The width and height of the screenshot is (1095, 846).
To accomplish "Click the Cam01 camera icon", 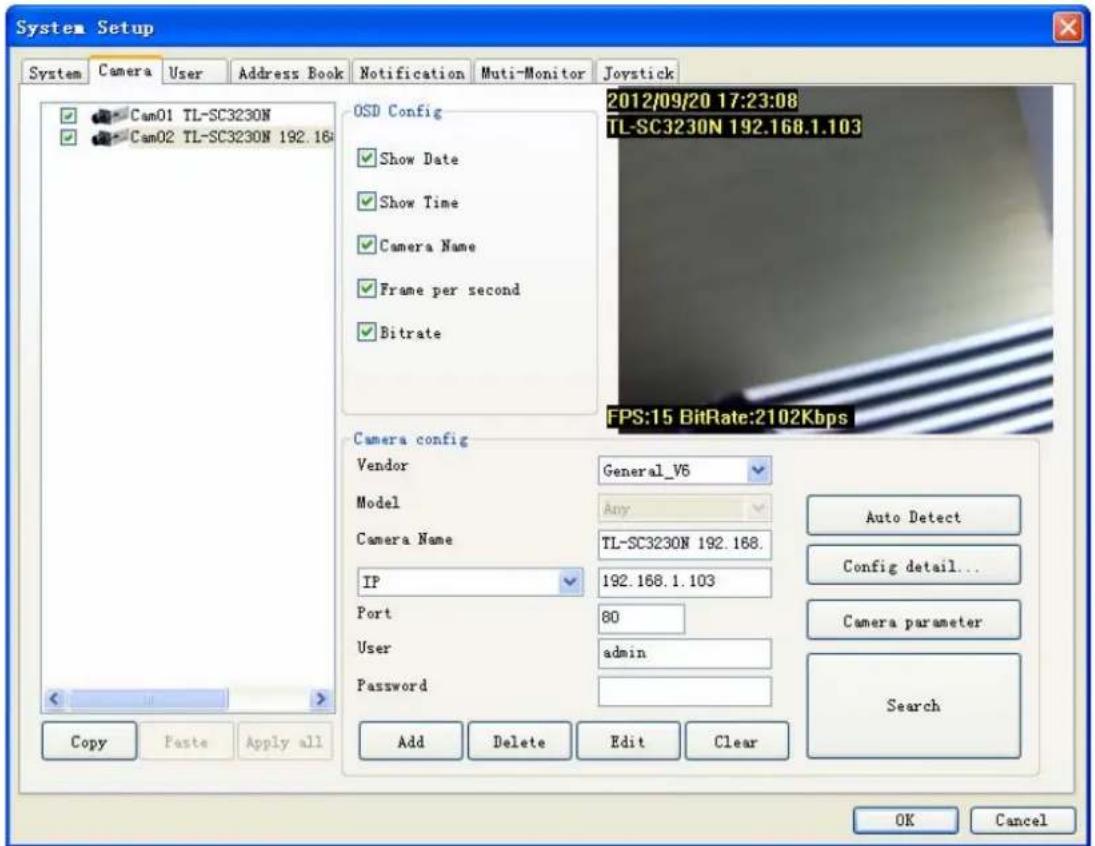I will [x=110, y=115].
